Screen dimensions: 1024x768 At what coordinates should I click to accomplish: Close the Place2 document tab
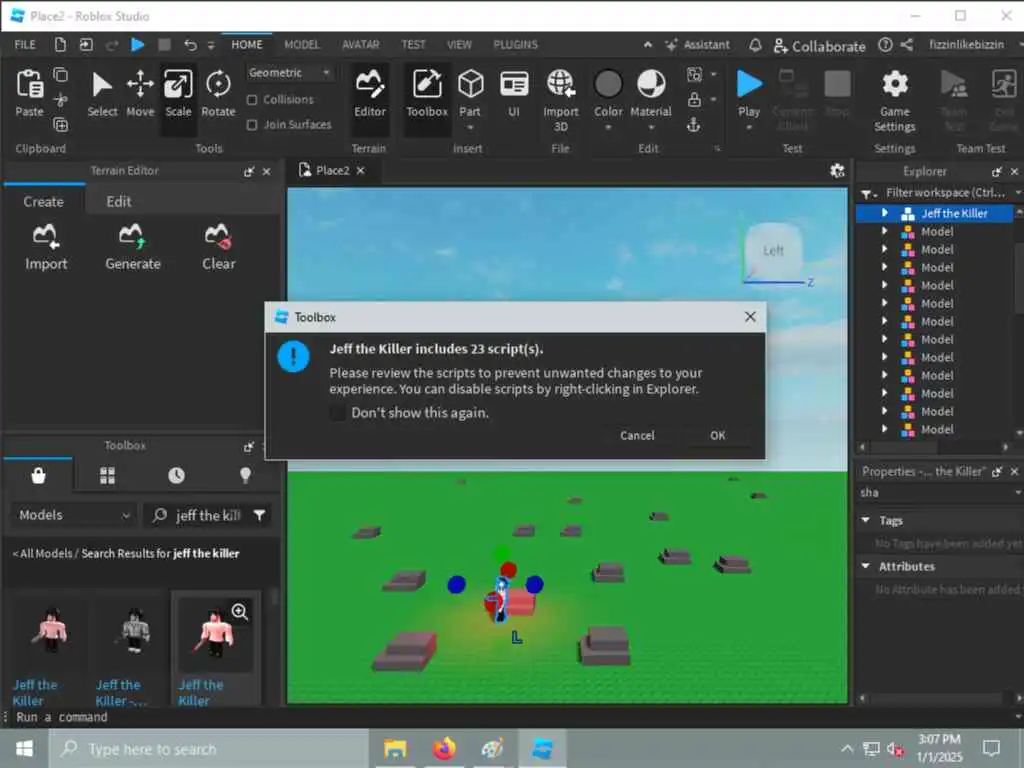click(360, 170)
